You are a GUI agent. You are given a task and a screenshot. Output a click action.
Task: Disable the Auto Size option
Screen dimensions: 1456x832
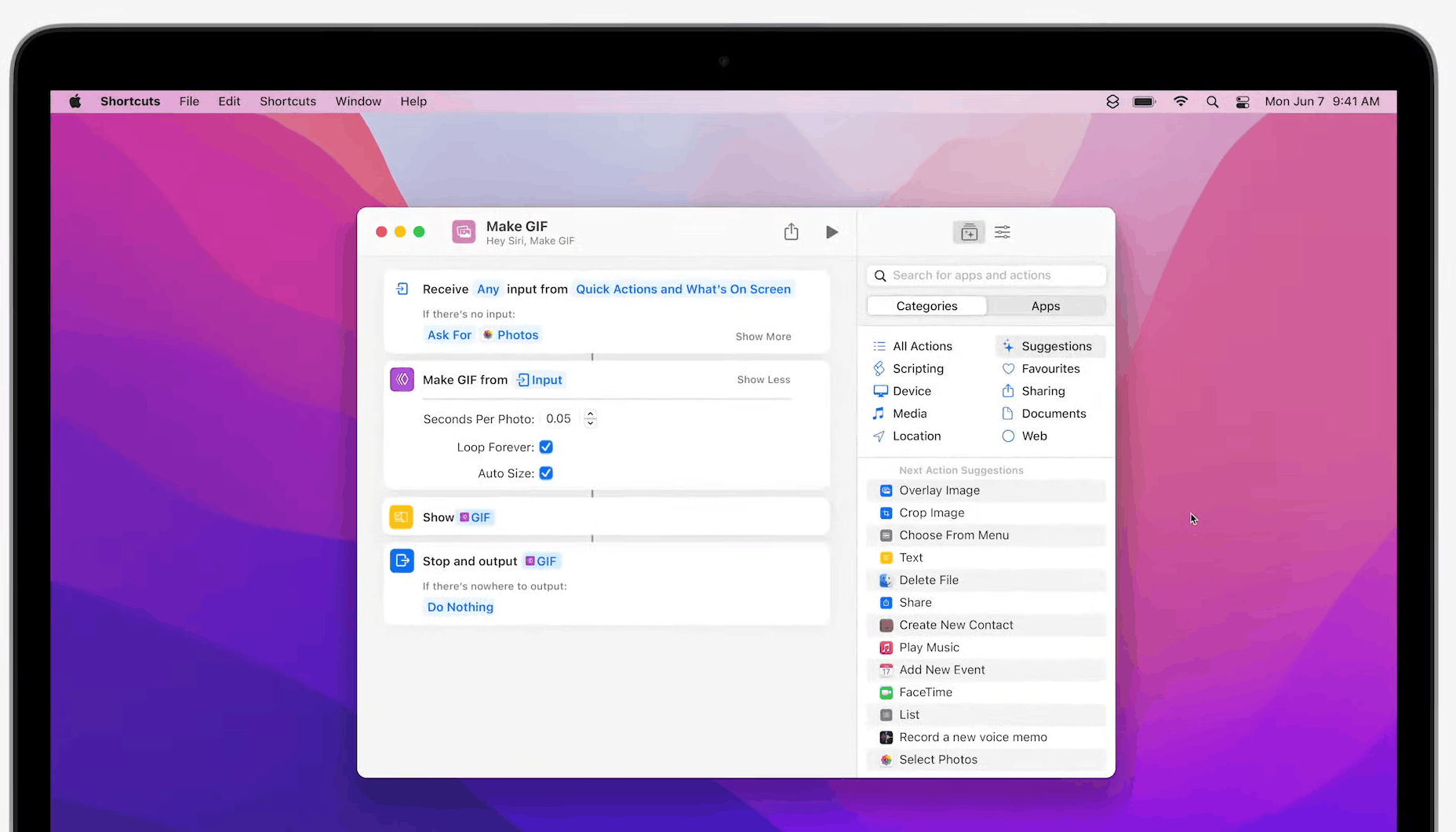point(546,473)
